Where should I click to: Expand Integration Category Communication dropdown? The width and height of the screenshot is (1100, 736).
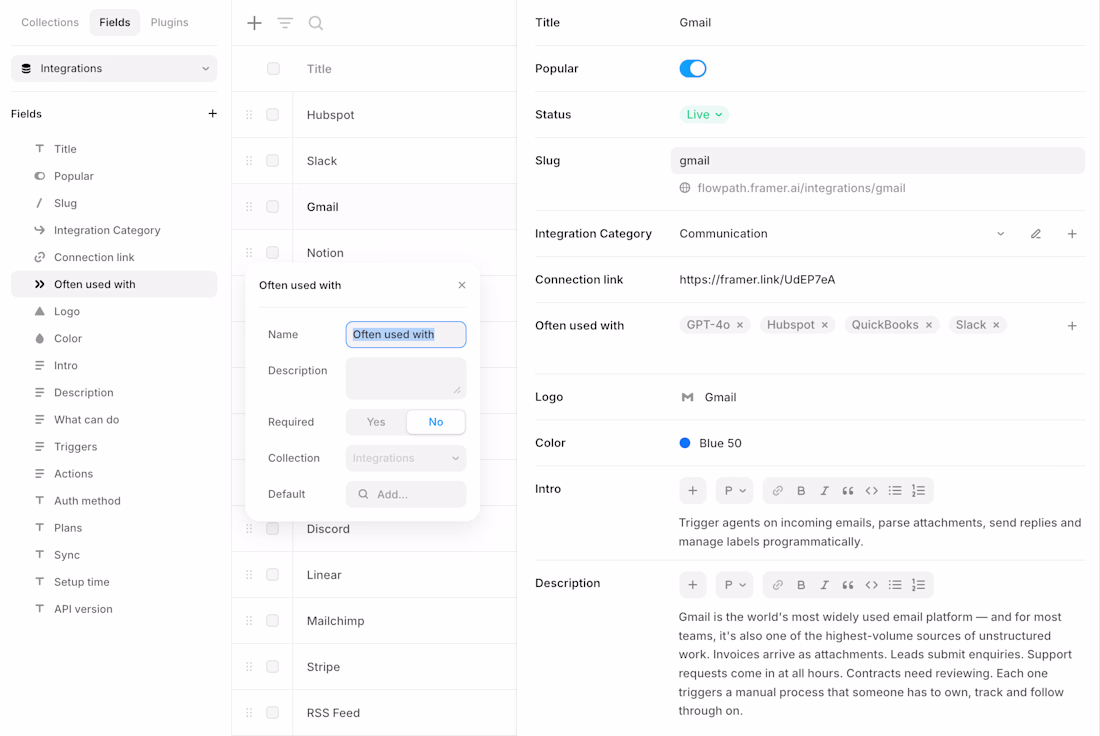pyautogui.click(x=1000, y=234)
